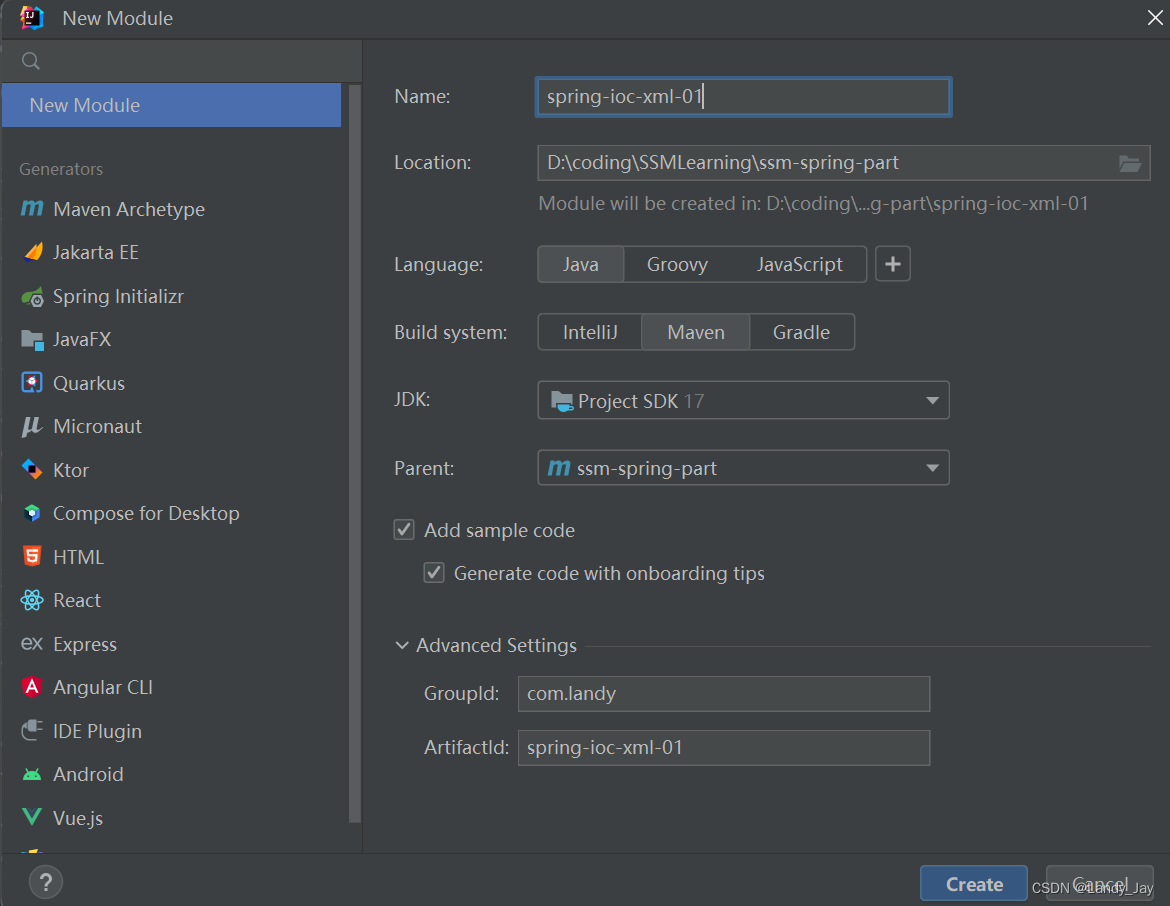Choose Maven build system

click(x=695, y=332)
